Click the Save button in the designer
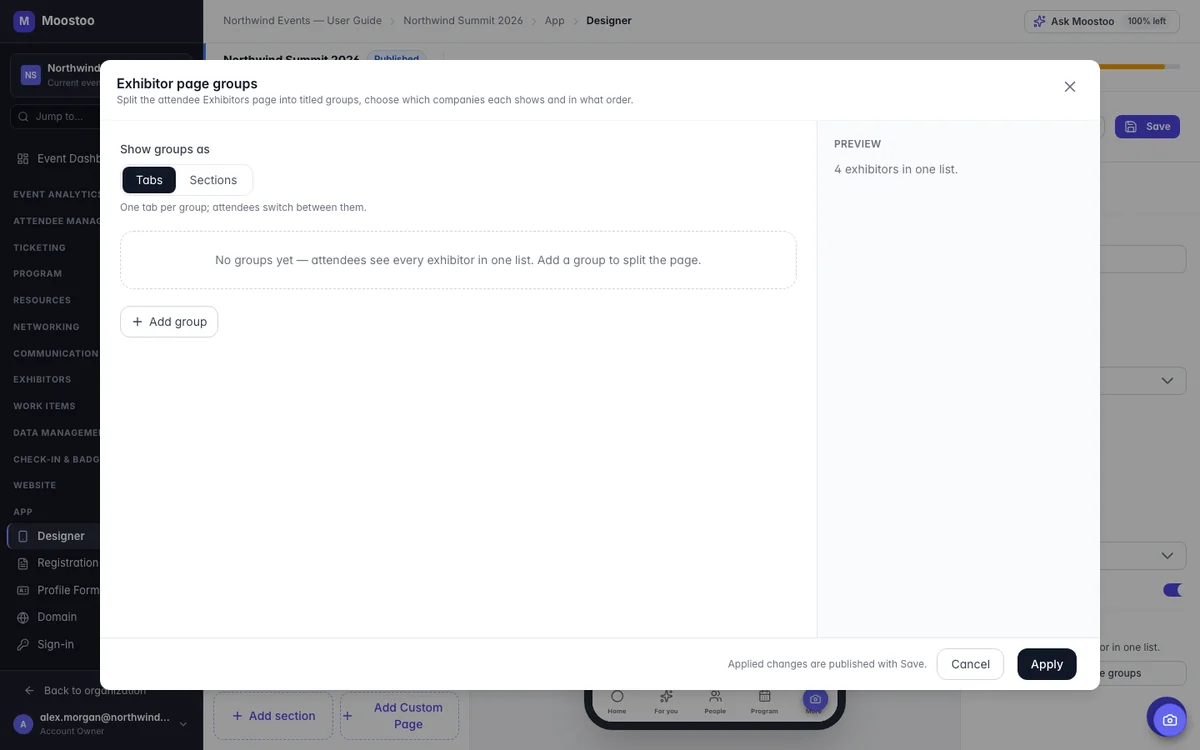Image resolution: width=1200 pixels, height=750 pixels. coord(1147,126)
